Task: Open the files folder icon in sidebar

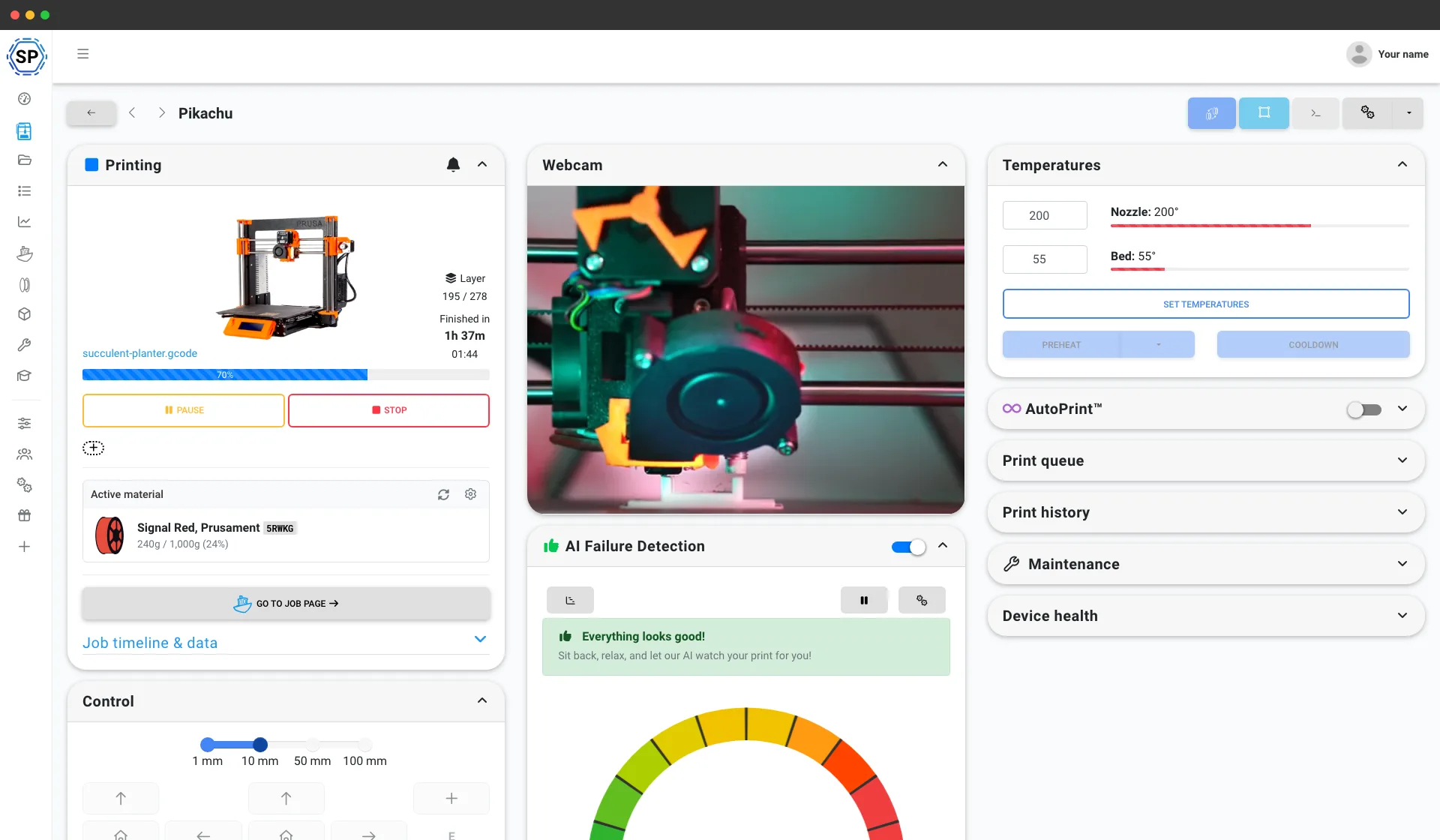Action: 24,160
